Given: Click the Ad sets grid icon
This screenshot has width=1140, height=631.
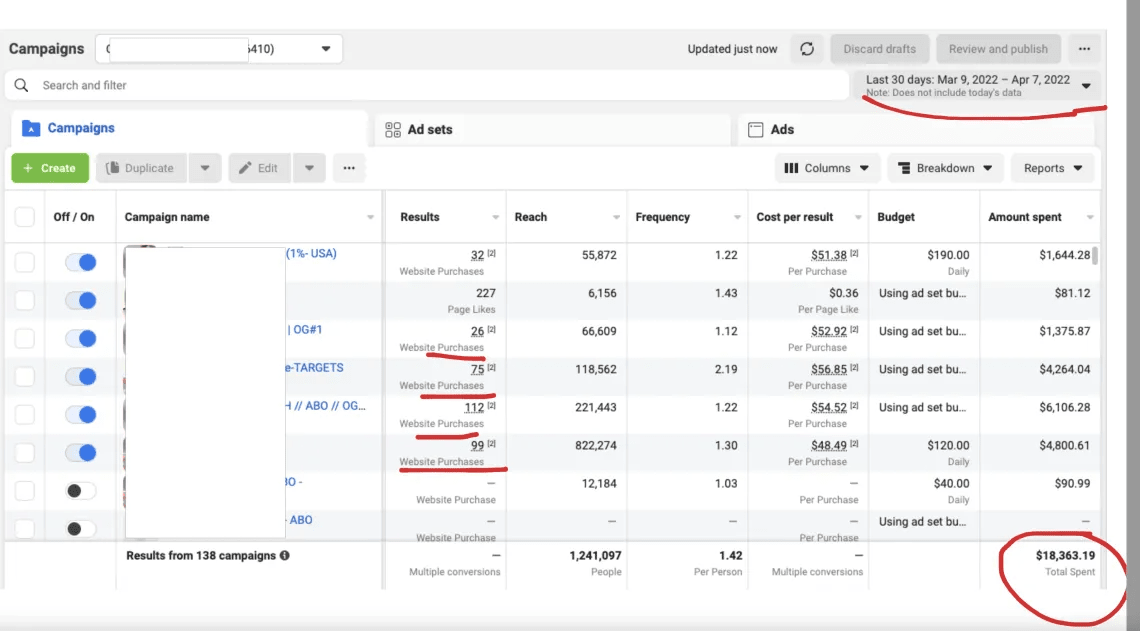Looking at the screenshot, I should [393, 129].
